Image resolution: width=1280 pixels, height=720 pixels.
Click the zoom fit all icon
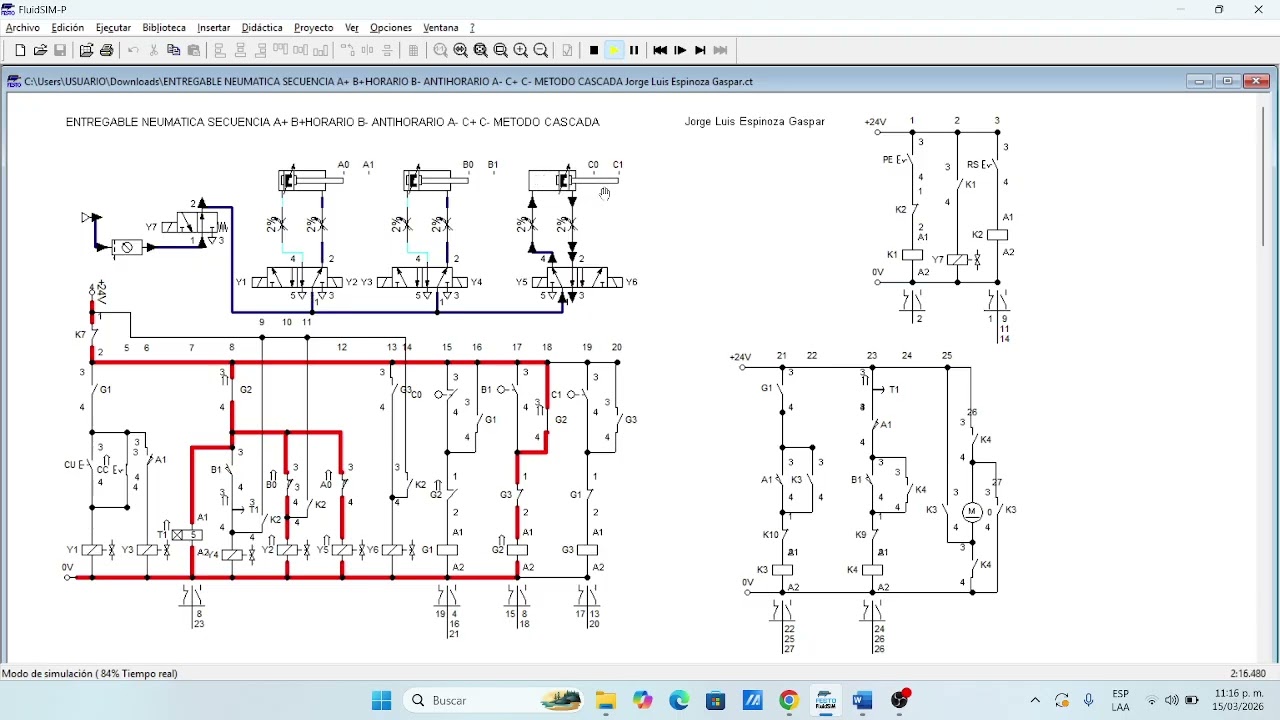pos(481,50)
